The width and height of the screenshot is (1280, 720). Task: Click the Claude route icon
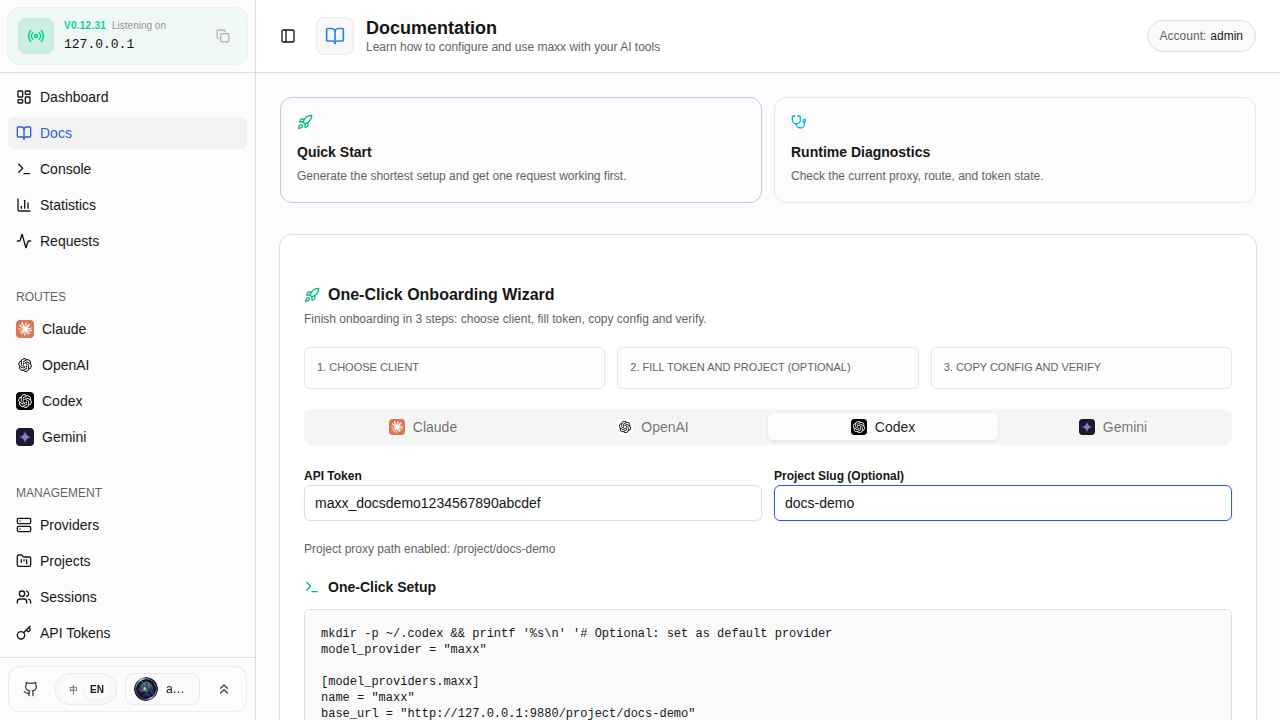click(25, 329)
